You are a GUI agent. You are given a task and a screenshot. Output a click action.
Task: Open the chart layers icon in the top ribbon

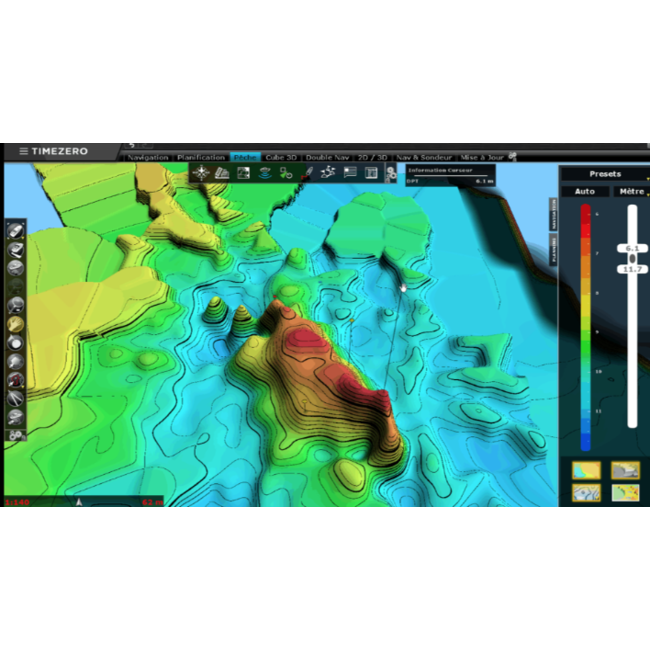pos(222,173)
